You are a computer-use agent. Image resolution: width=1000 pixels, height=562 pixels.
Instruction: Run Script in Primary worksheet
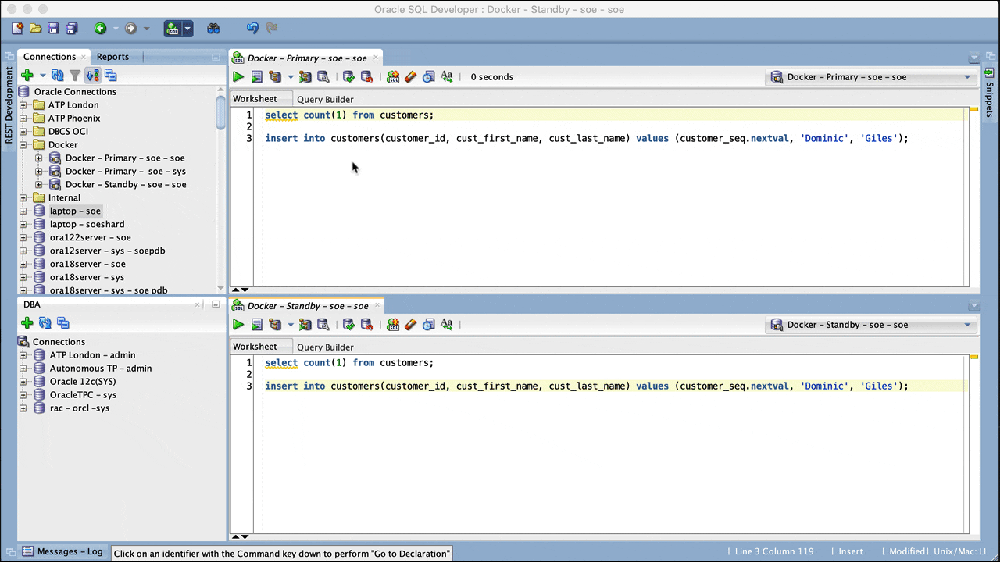coord(257,77)
